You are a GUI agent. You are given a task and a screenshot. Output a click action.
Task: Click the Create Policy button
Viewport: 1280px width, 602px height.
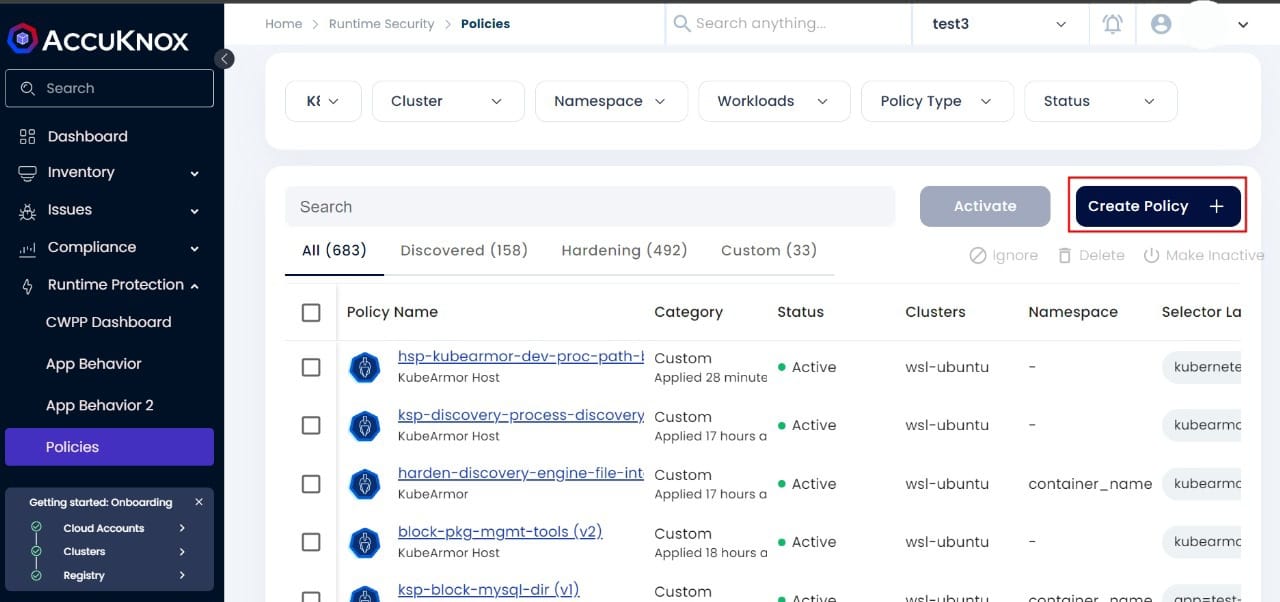click(x=1158, y=206)
